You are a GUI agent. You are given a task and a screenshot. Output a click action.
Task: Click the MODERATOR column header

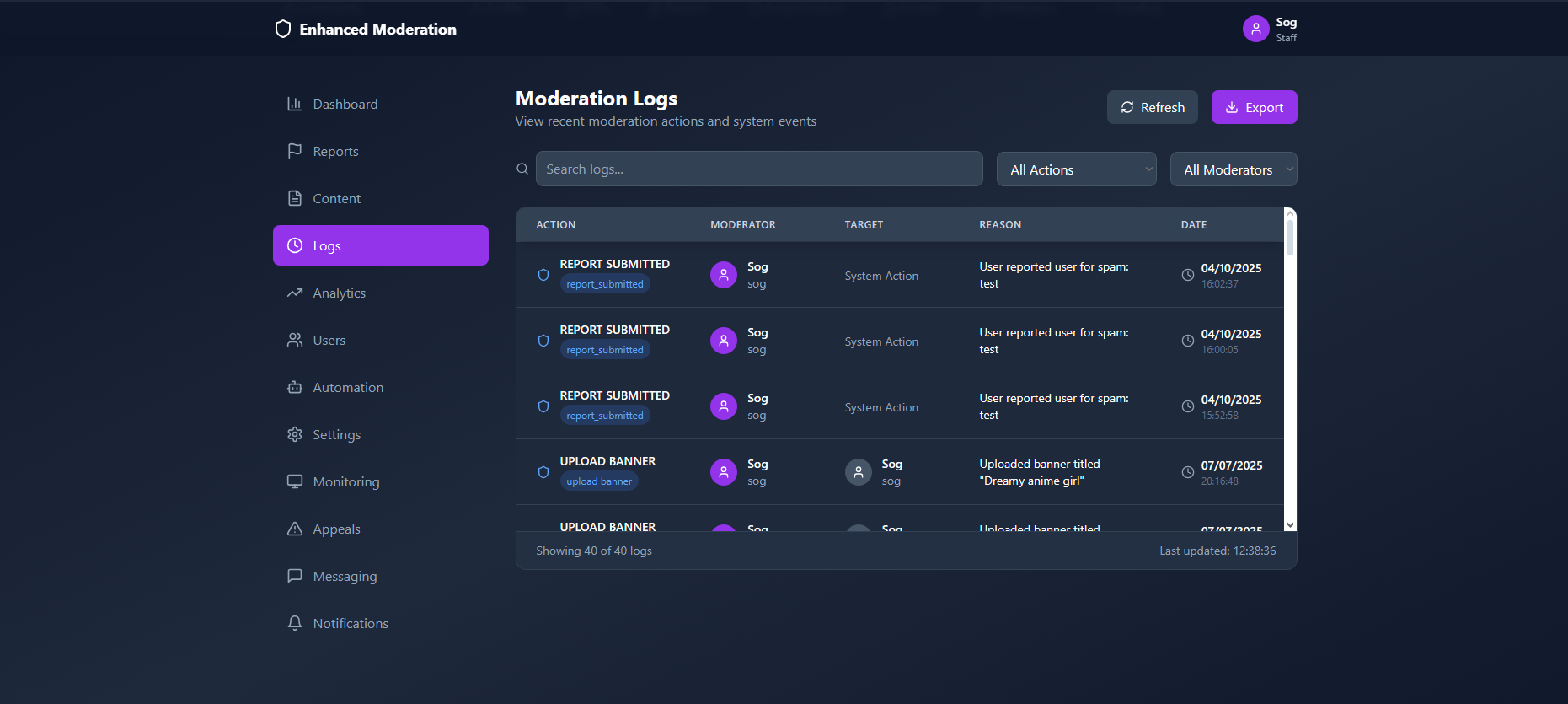tap(743, 225)
